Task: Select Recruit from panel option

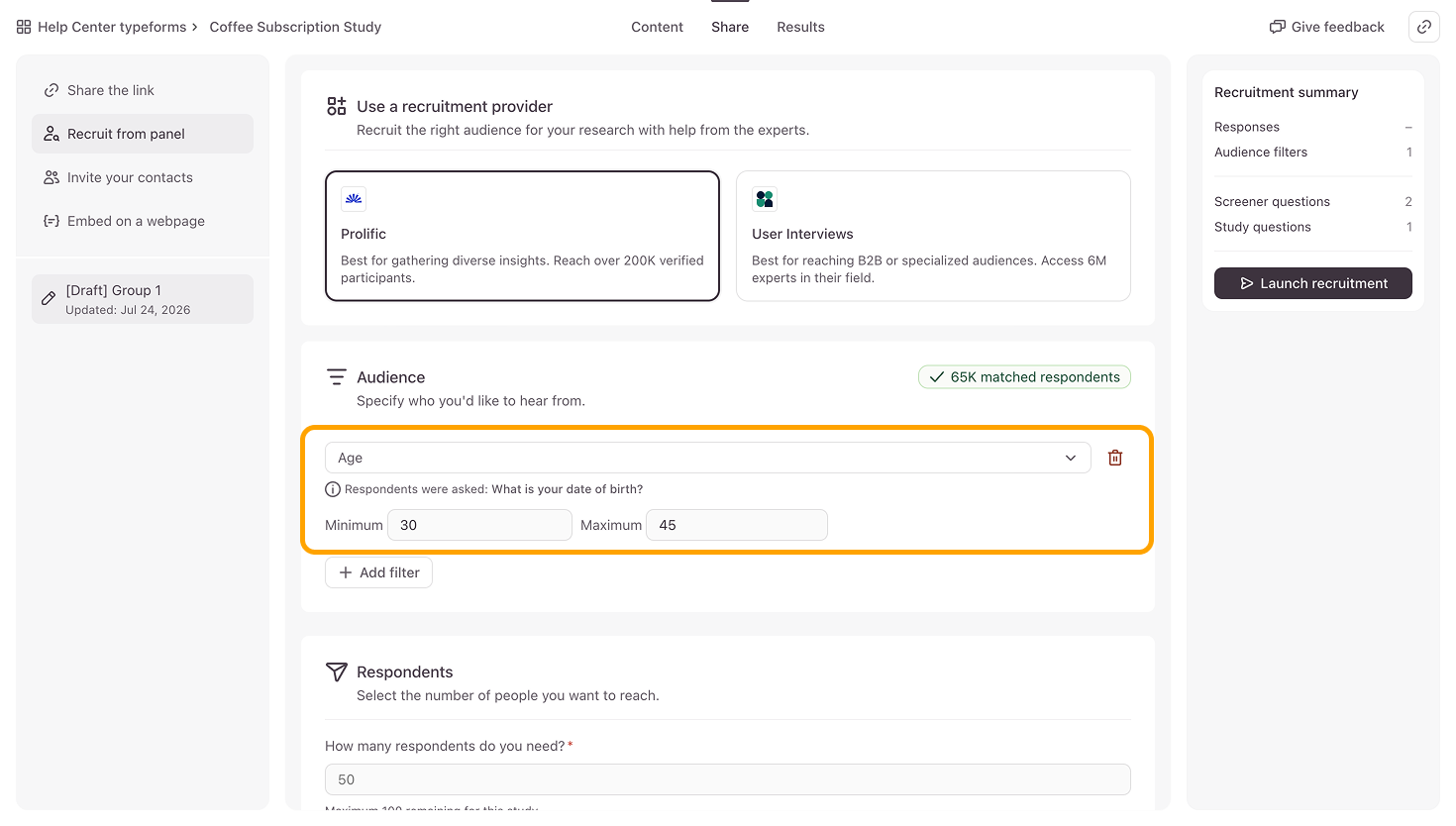Action: (x=143, y=134)
